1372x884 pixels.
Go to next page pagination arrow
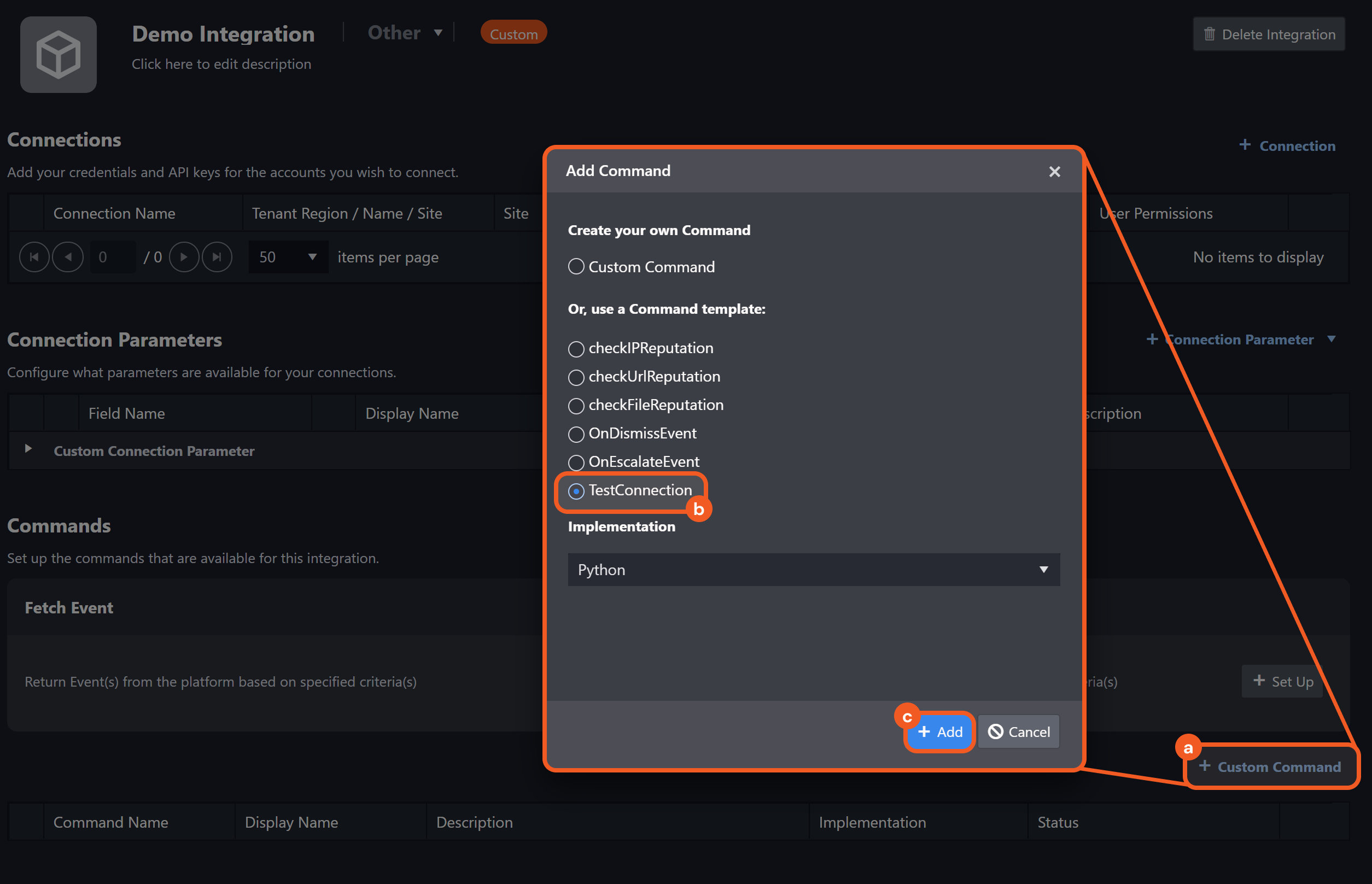[184, 256]
